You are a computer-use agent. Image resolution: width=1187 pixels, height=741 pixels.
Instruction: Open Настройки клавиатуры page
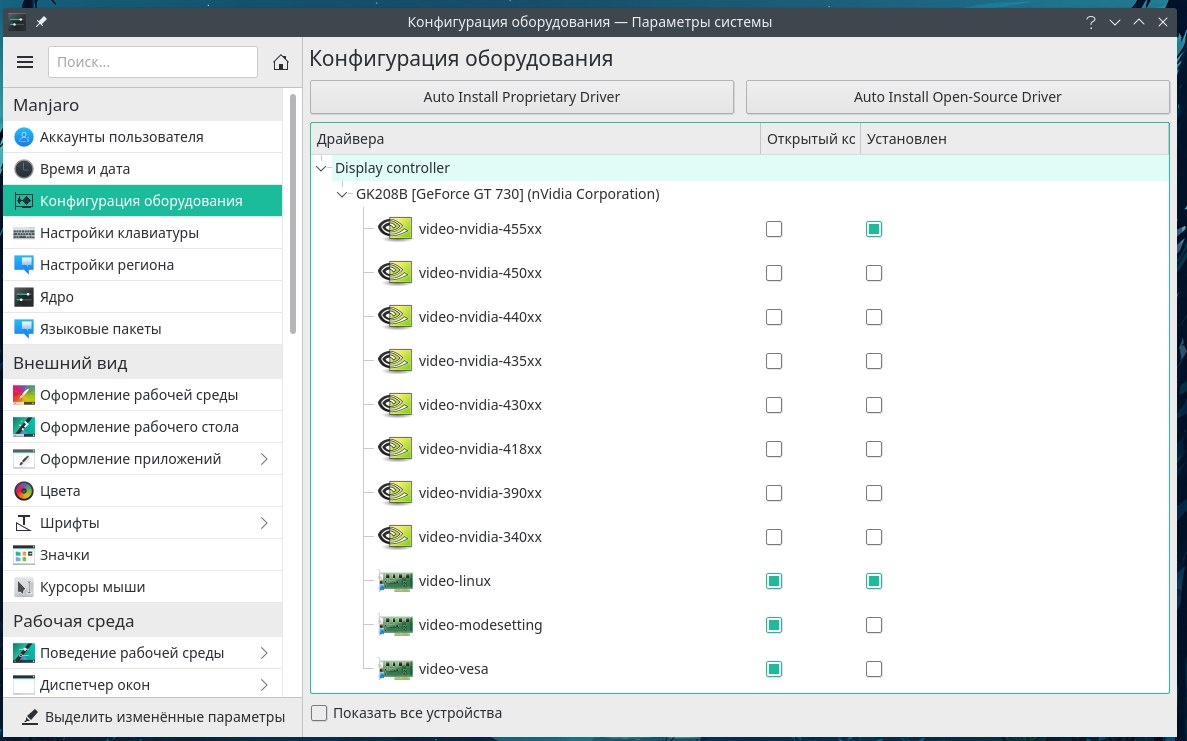143,233
